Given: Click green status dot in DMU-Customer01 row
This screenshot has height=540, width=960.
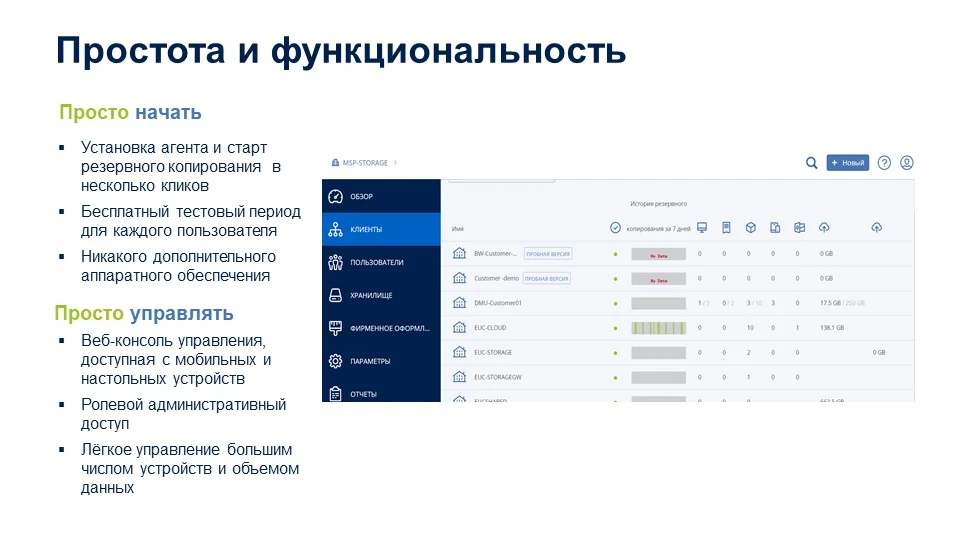Looking at the screenshot, I should pyautogui.click(x=615, y=304).
